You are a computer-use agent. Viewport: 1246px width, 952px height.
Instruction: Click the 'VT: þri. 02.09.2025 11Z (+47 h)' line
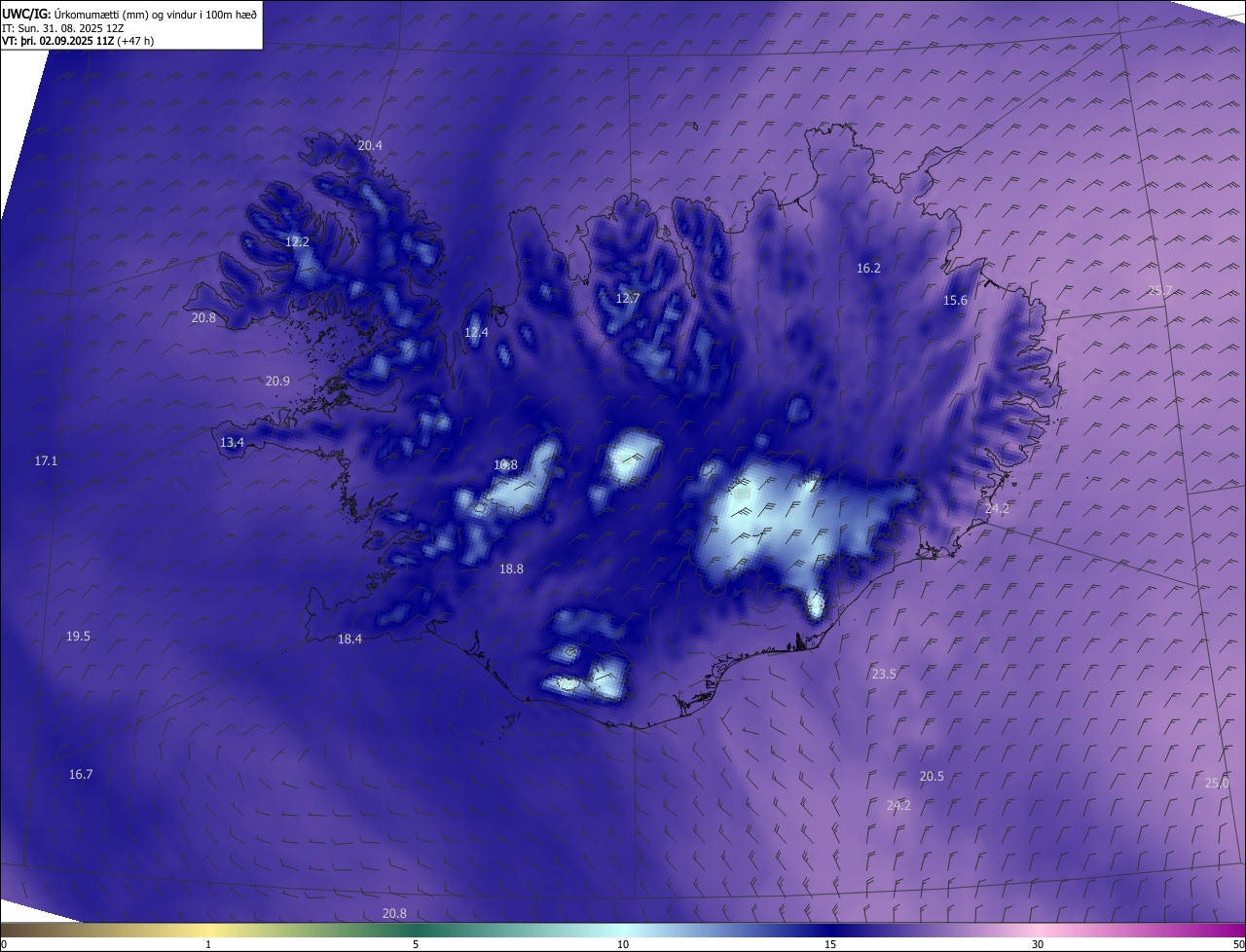[x=78, y=41]
